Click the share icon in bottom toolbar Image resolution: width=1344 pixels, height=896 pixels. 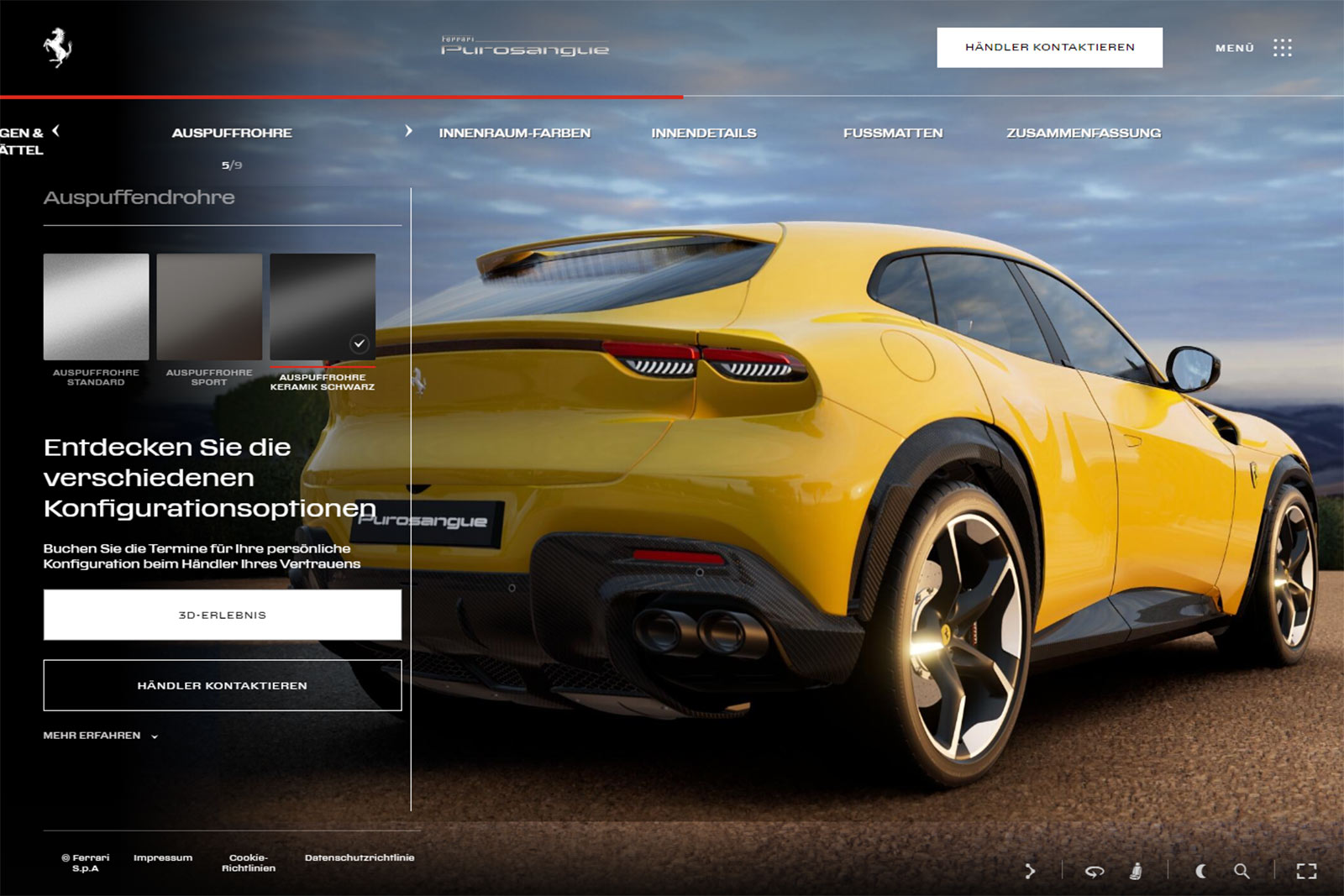[x=1030, y=871]
